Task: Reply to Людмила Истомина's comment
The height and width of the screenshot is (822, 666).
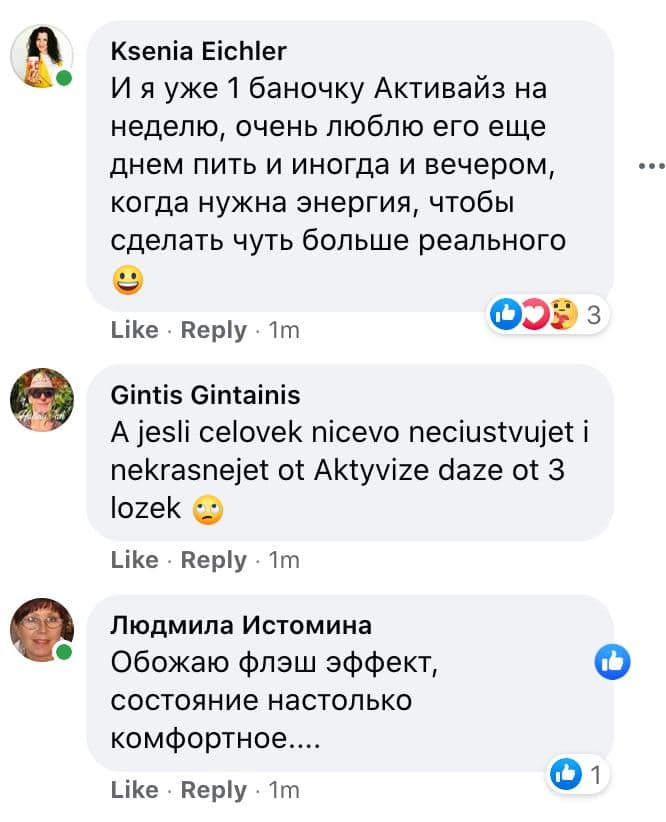Action: [x=213, y=790]
